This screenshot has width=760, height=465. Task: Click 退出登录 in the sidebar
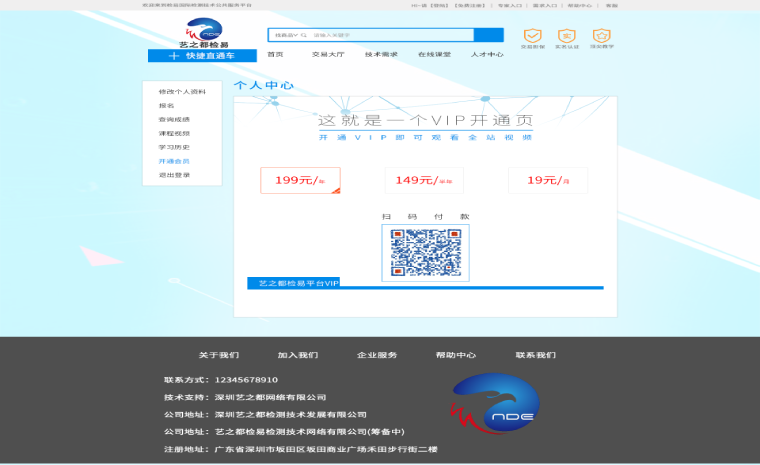(174, 175)
